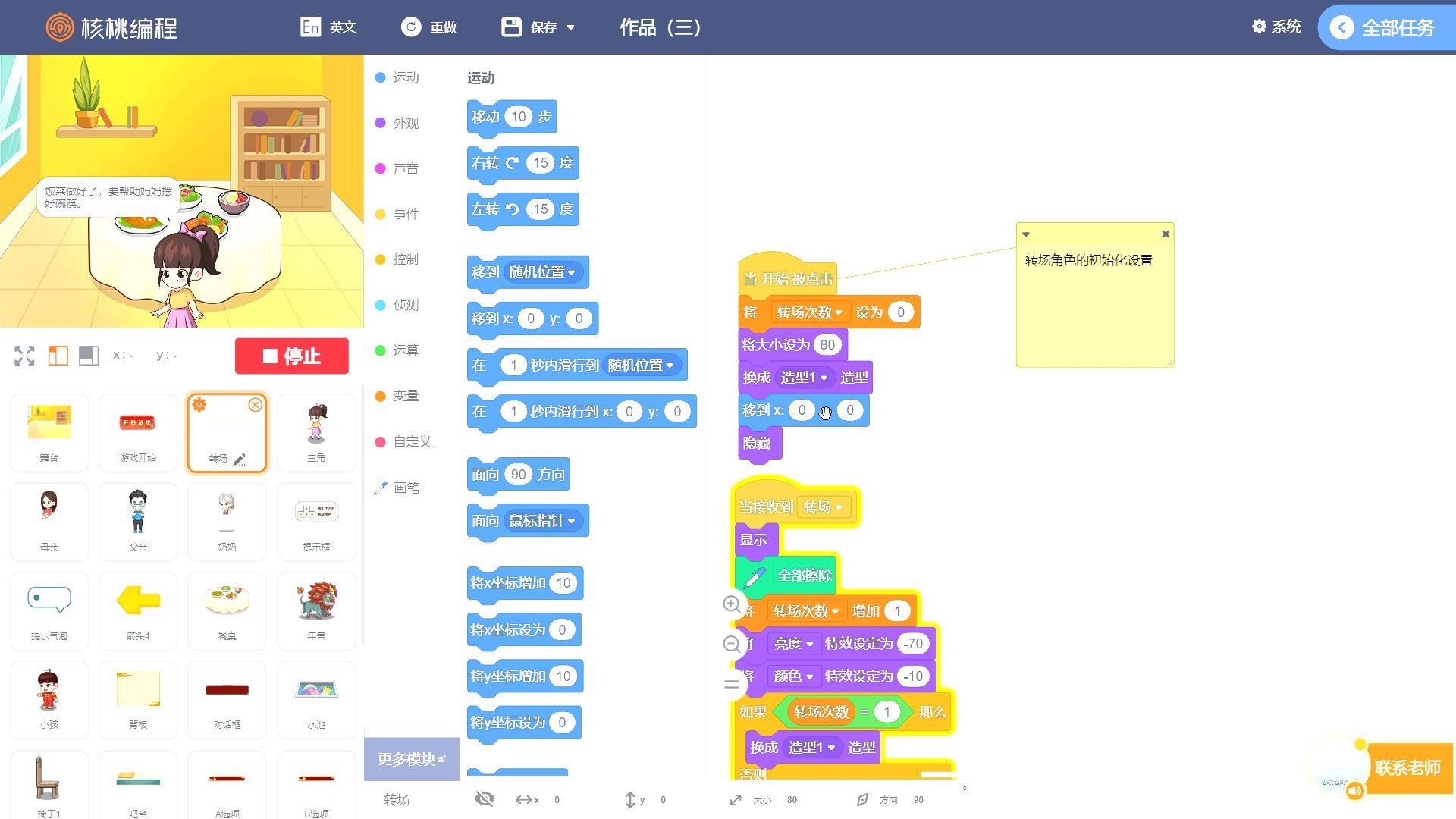Open the 保存 save dropdown arrow
Screen dimensions: 1456x819
point(573,27)
